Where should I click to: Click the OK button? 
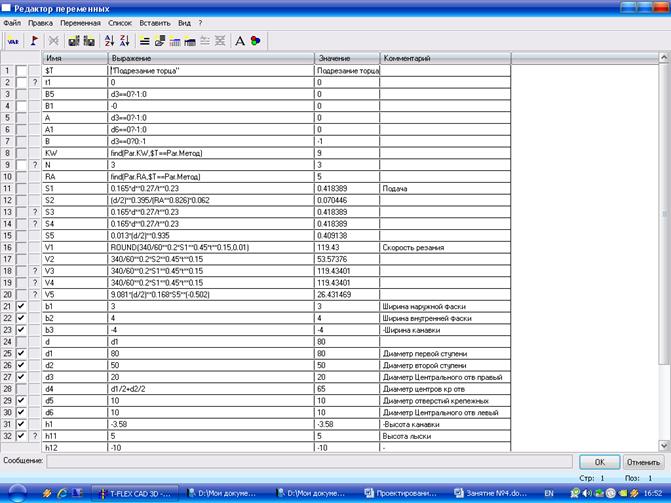pyautogui.click(x=600, y=462)
